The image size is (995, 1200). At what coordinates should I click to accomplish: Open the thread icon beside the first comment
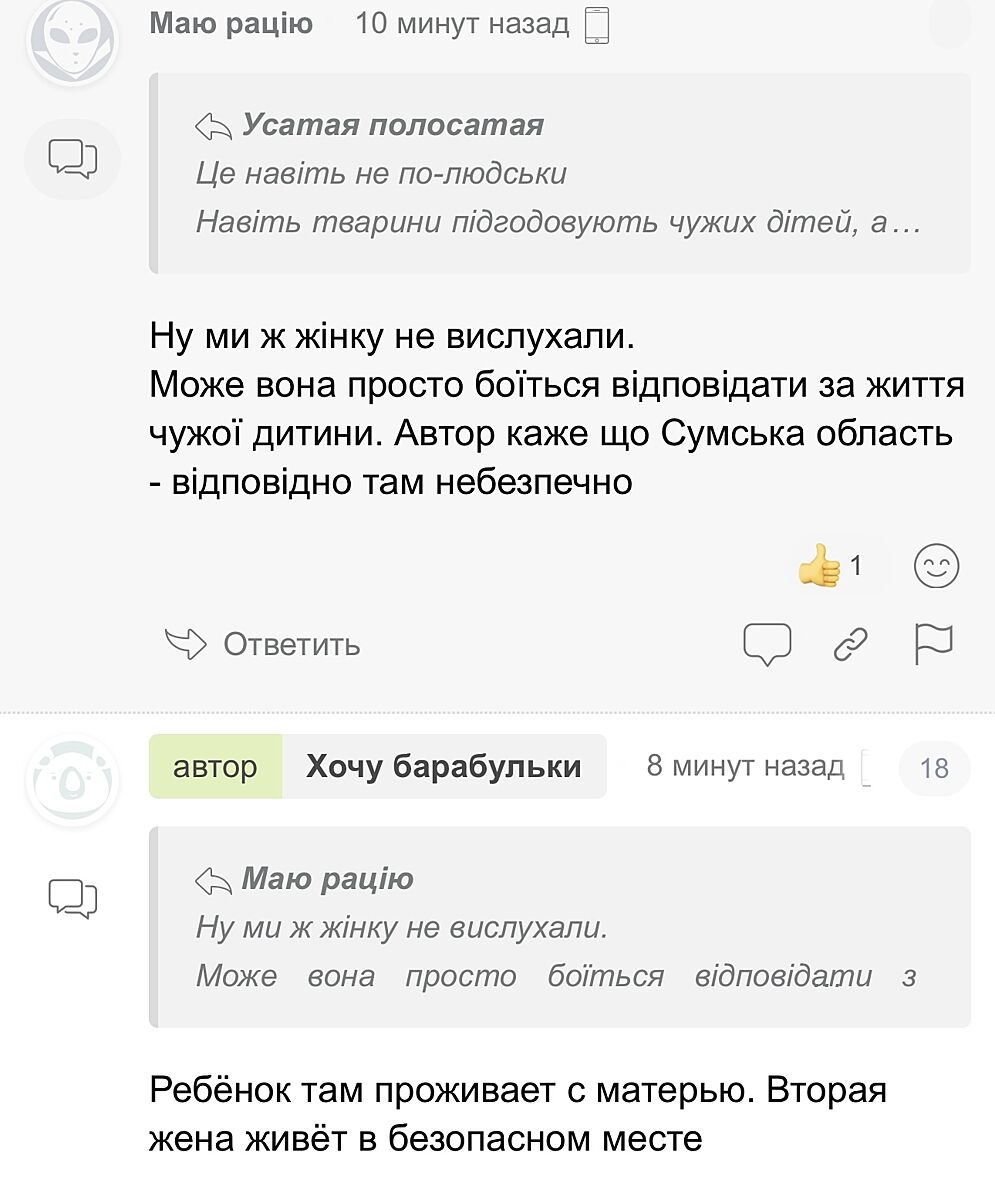[72, 159]
